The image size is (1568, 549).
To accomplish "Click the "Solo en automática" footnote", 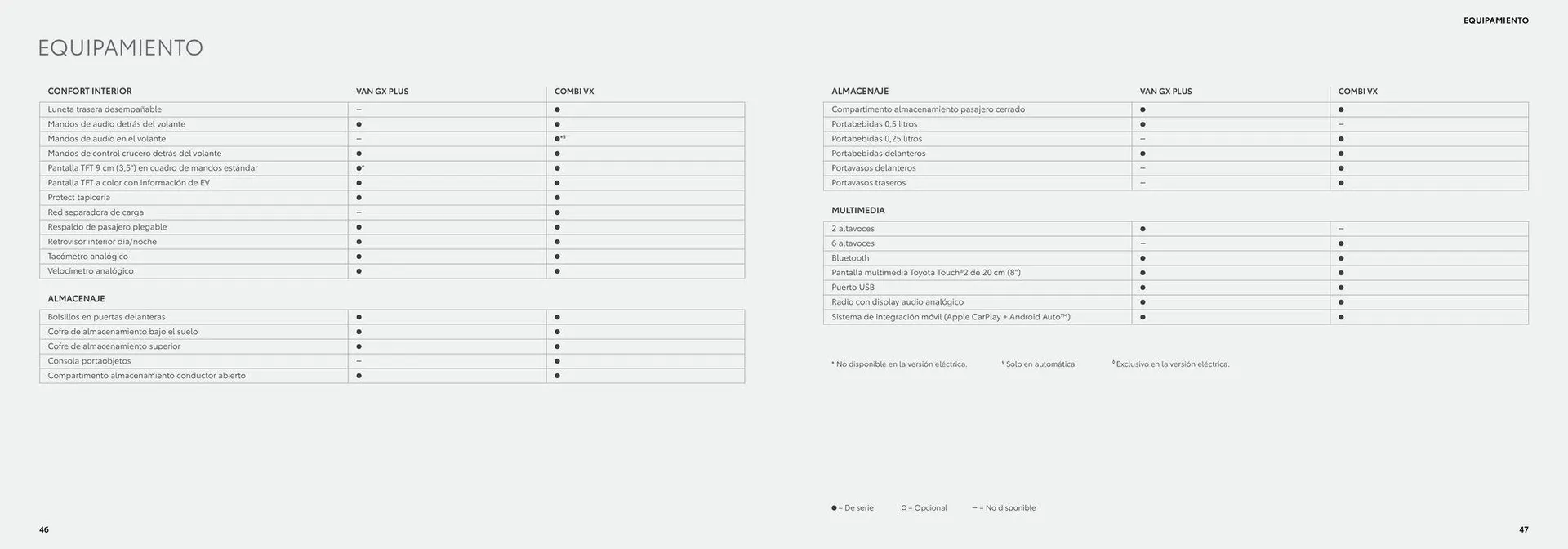I will (x=1040, y=364).
